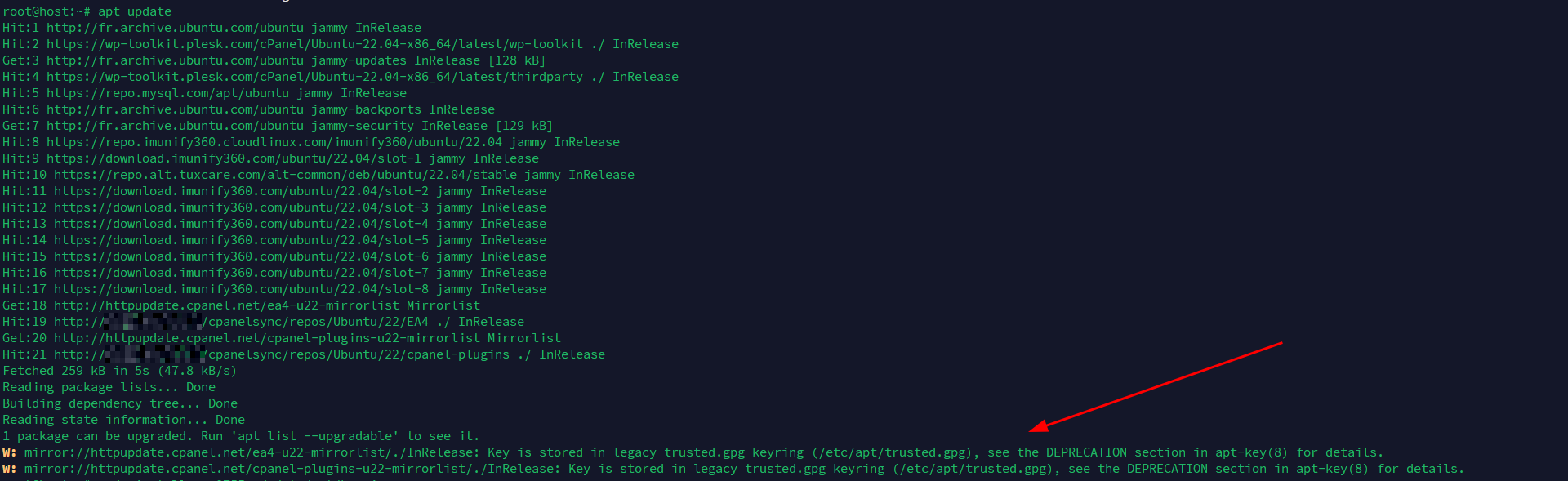Click the red arrow's head
This screenshot has width=1568, height=481.
coord(1034,427)
